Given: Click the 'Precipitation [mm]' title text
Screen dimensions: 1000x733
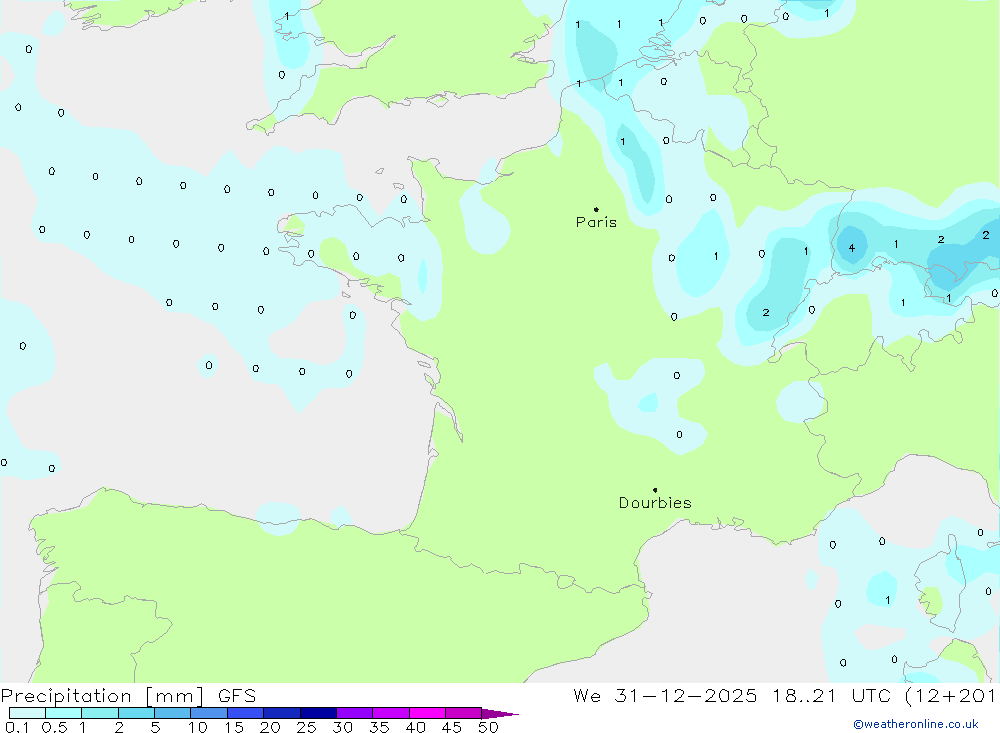Looking at the screenshot, I should pos(102,696).
